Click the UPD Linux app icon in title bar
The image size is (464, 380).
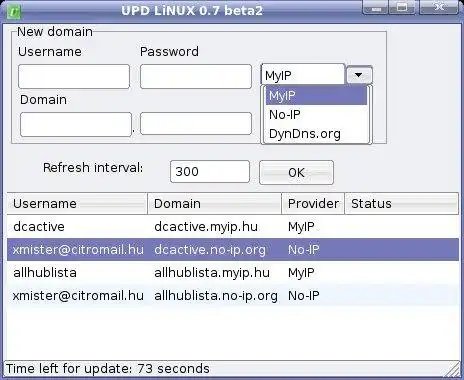(x=14, y=12)
